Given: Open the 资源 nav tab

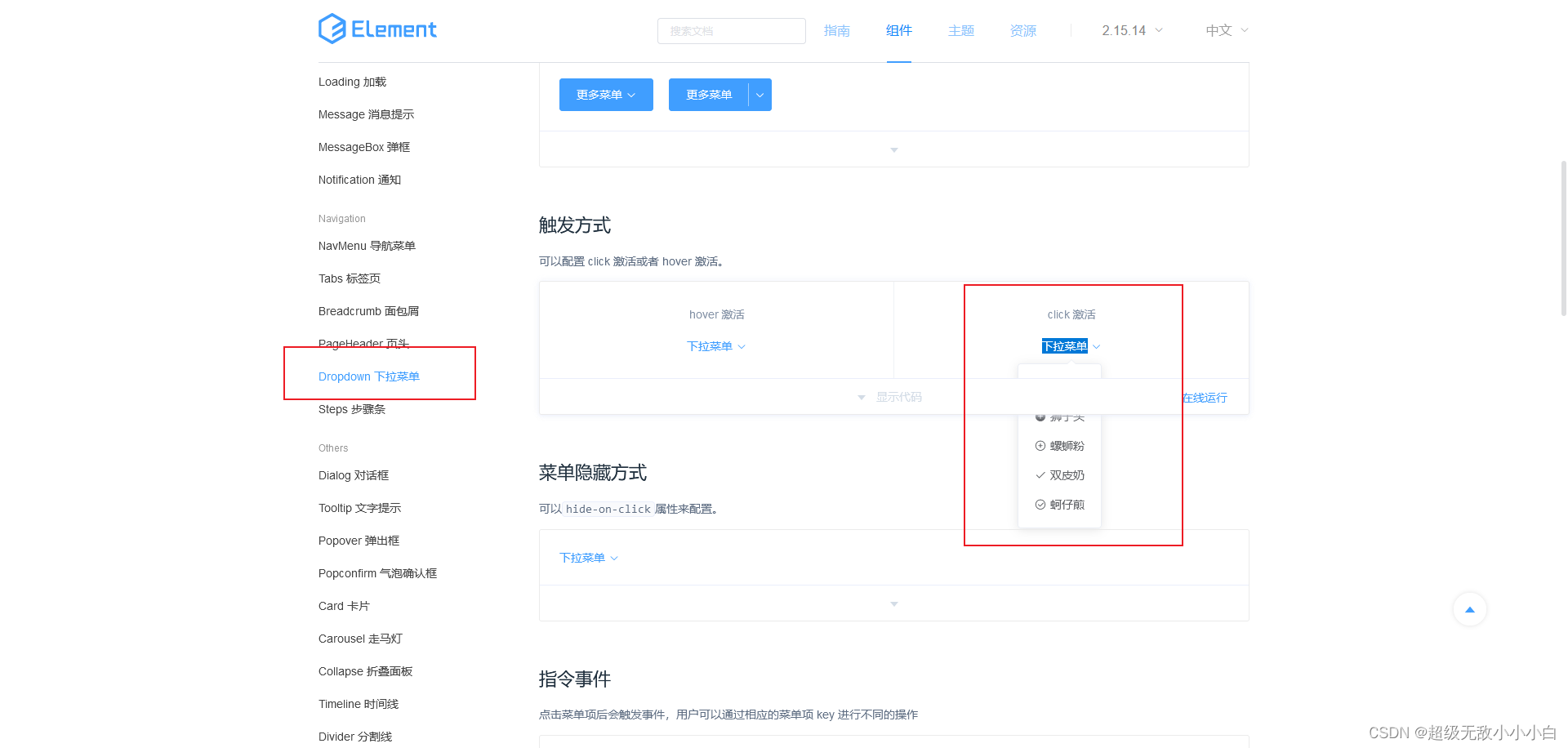Looking at the screenshot, I should 1023,30.
